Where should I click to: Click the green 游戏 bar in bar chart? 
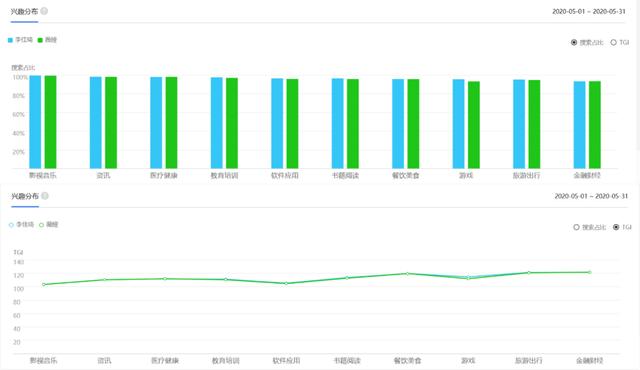[474, 125]
